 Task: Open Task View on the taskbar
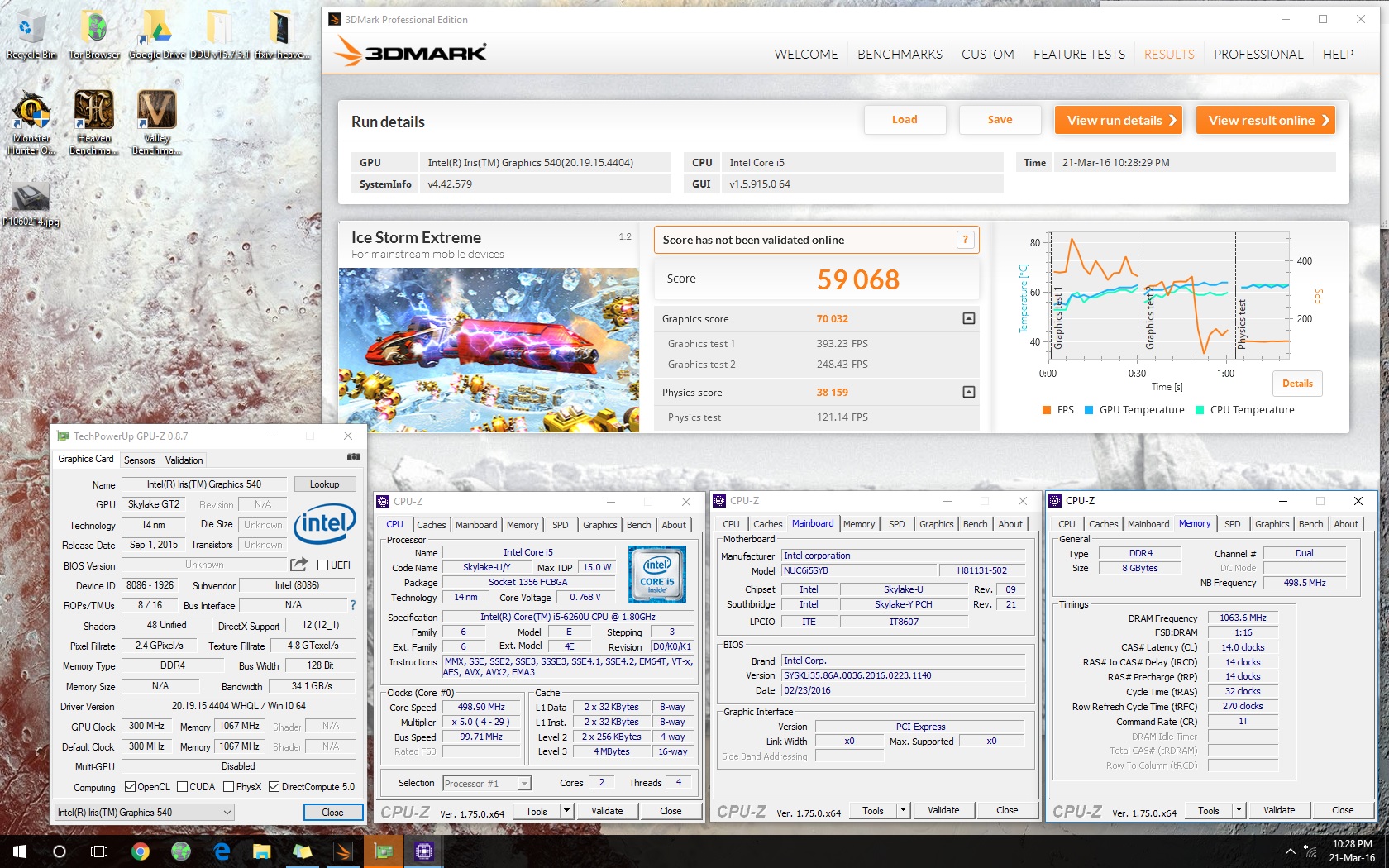[x=99, y=851]
